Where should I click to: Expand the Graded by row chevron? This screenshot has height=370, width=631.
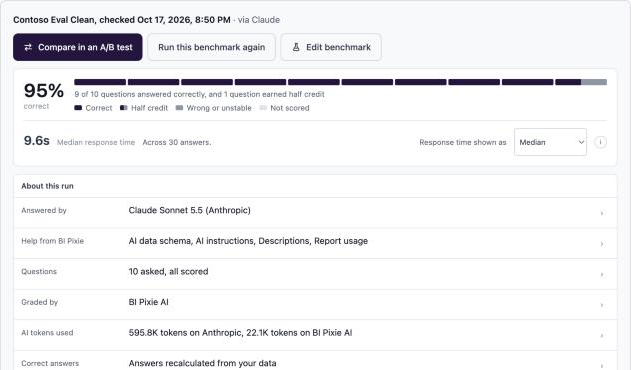pyautogui.click(x=602, y=305)
